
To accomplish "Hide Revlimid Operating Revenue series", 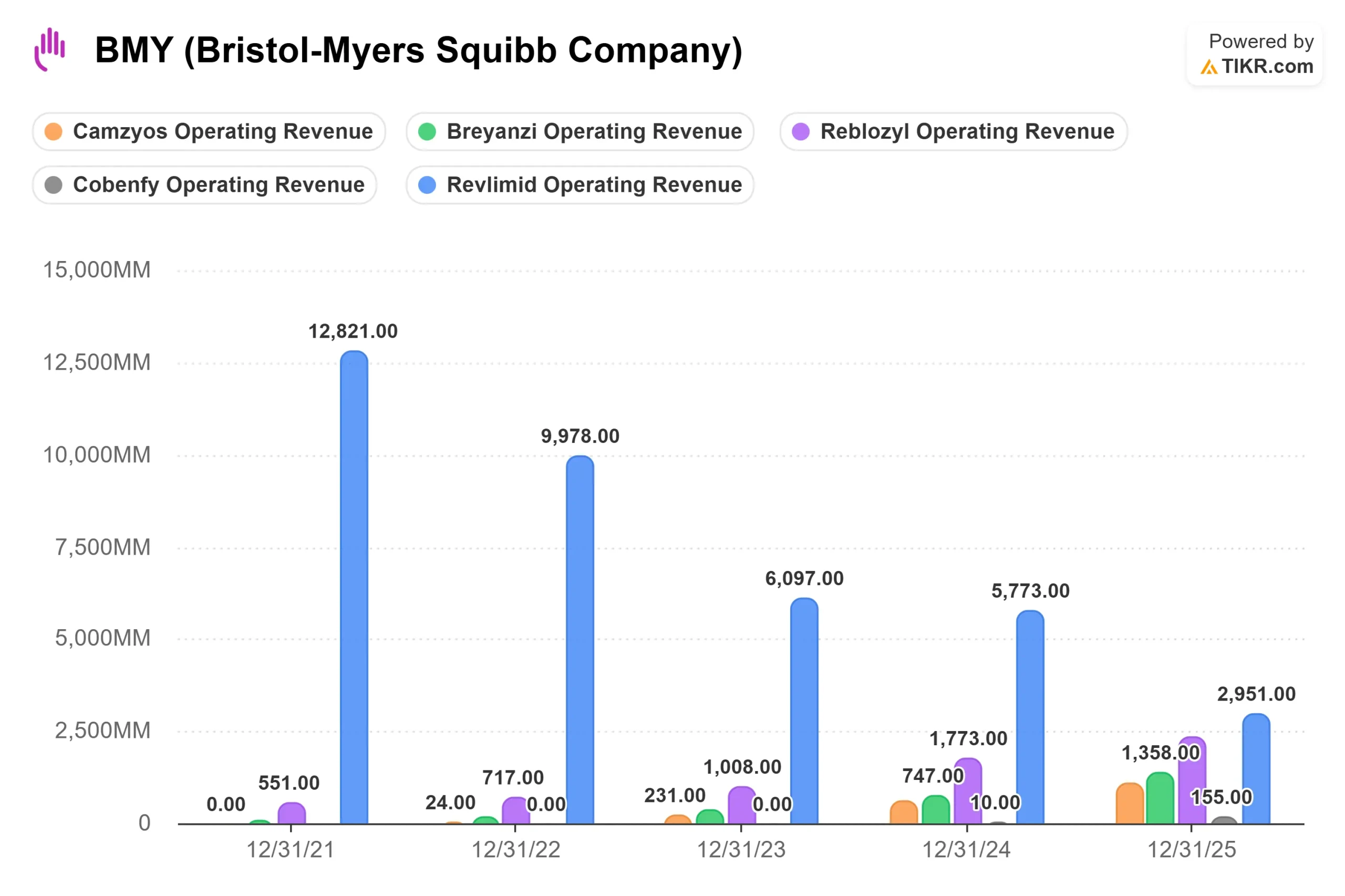I will [x=580, y=184].
